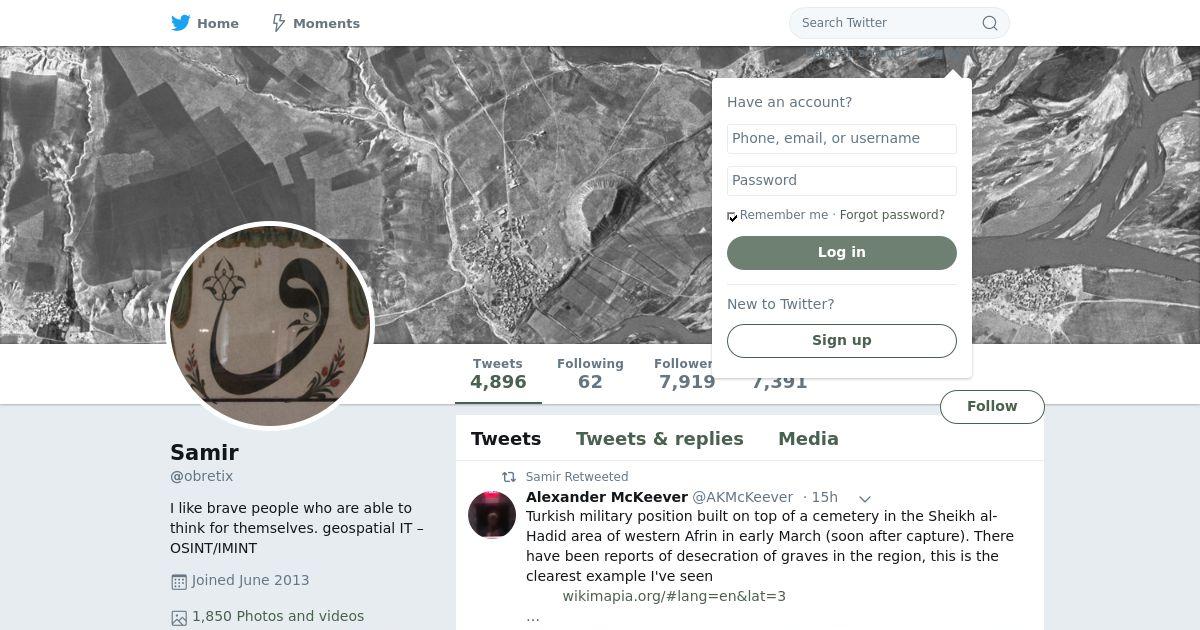The image size is (1200, 630).
Task: Click the search magnifier icon
Action: (989, 23)
